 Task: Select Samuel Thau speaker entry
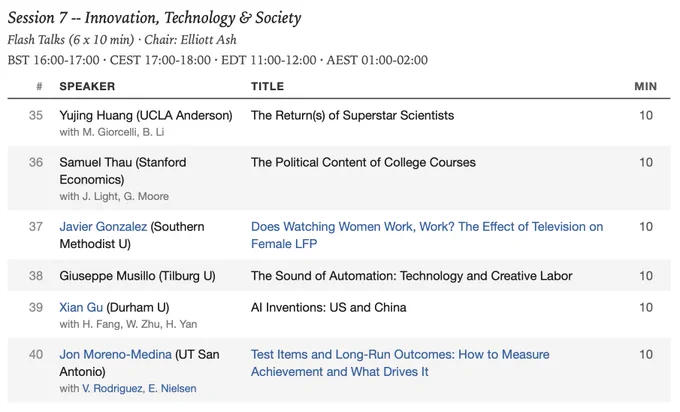[x=123, y=171]
